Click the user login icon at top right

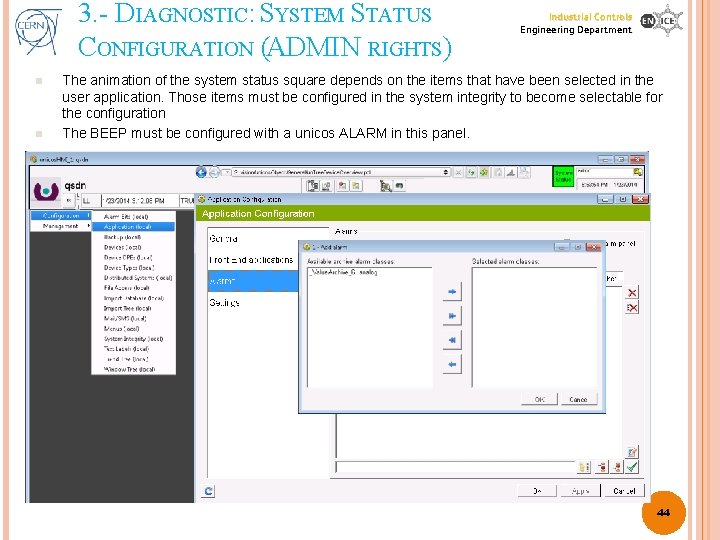[638, 172]
